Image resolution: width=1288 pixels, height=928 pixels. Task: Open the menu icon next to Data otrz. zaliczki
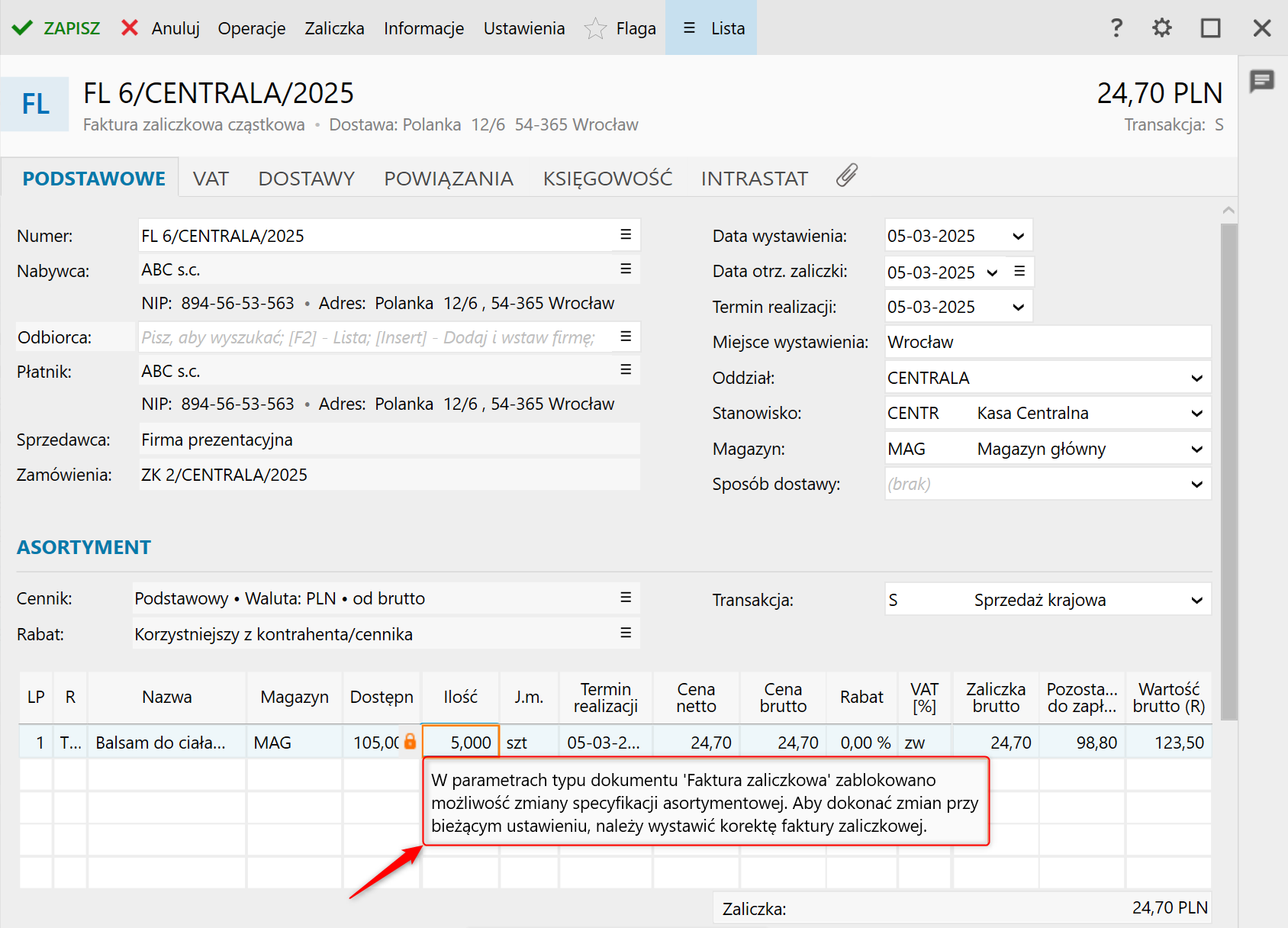[x=1019, y=271]
